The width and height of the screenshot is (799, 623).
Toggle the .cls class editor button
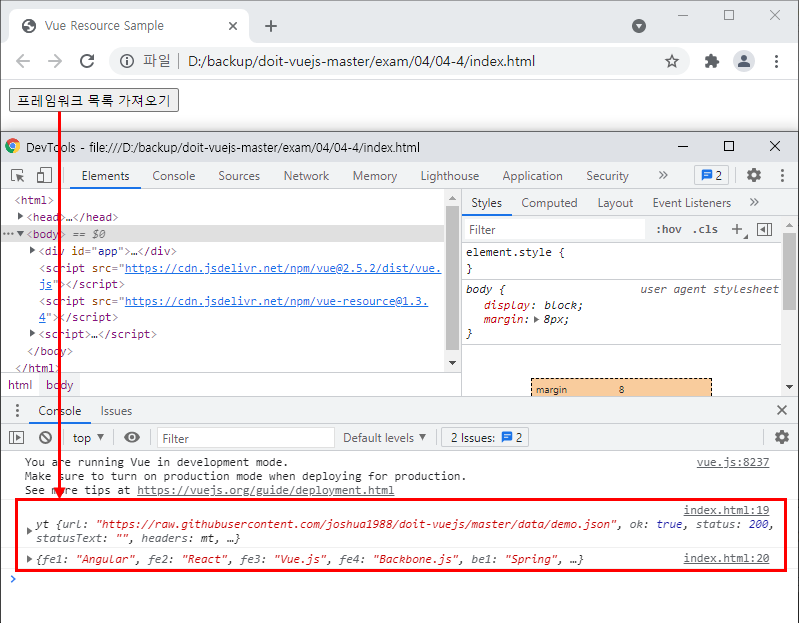point(705,230)
